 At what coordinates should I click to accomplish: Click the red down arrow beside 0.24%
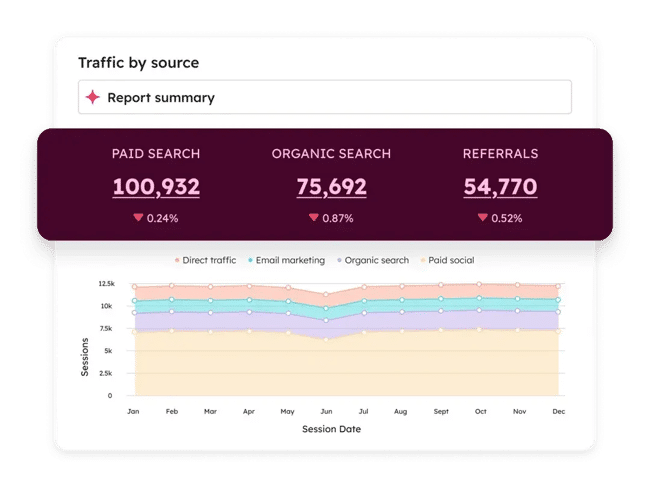click(x=138, y=217)
